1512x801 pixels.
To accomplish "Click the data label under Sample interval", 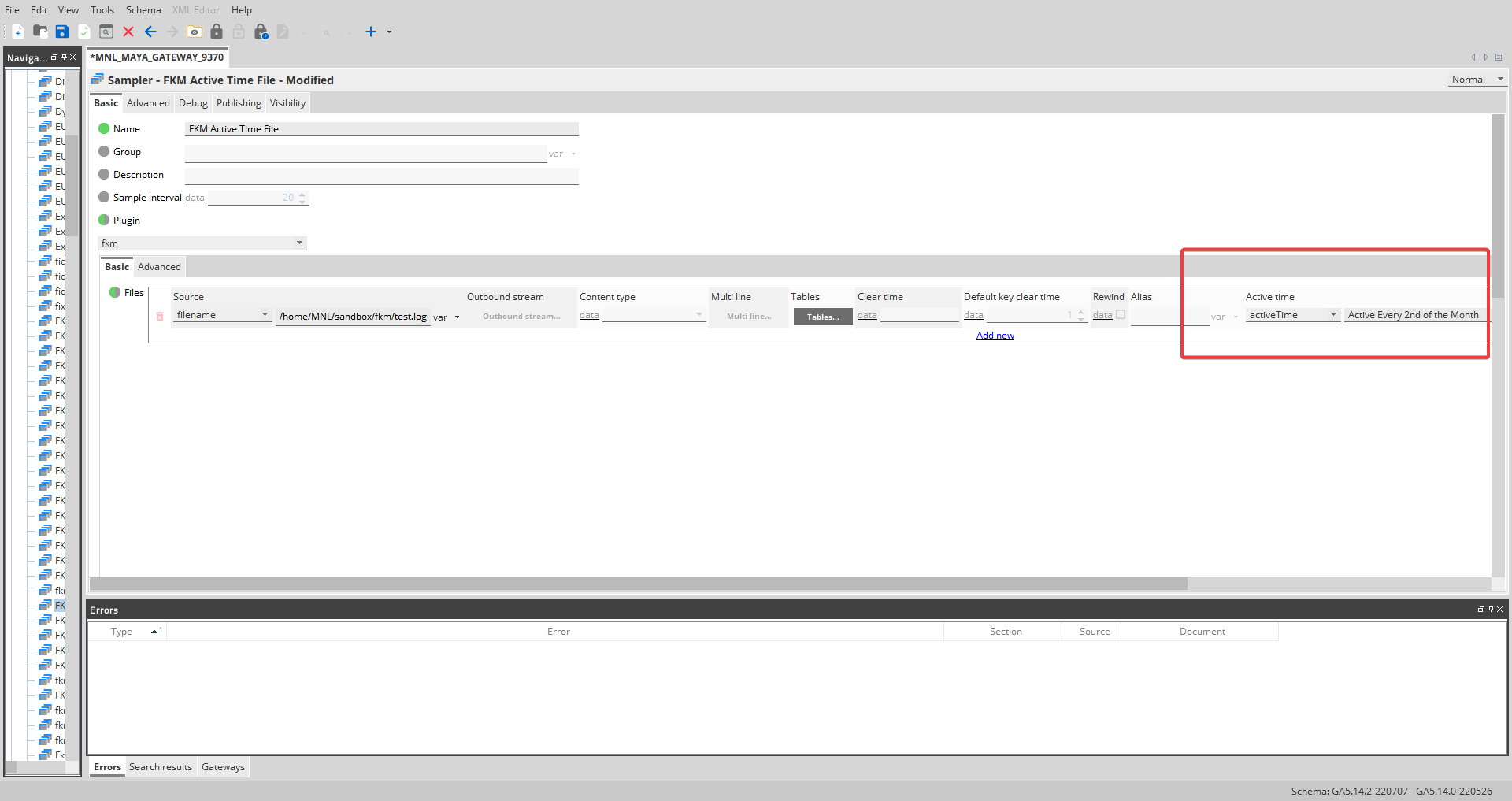I will (x=195, y=197).
